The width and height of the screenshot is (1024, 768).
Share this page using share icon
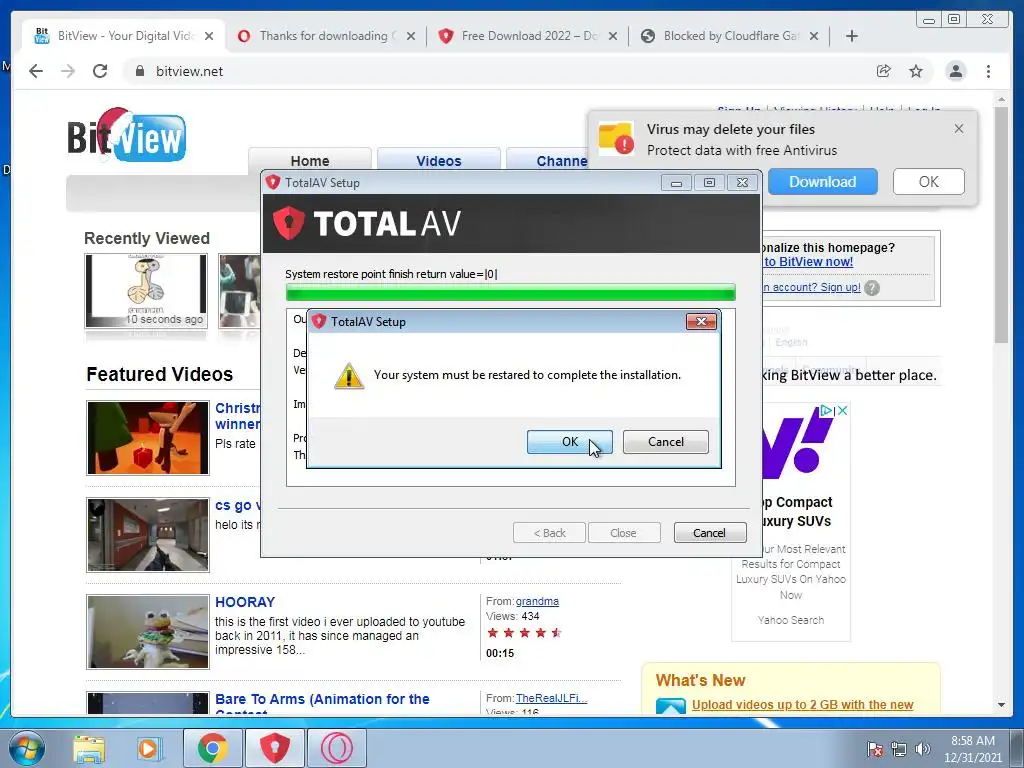coord(884,71)
